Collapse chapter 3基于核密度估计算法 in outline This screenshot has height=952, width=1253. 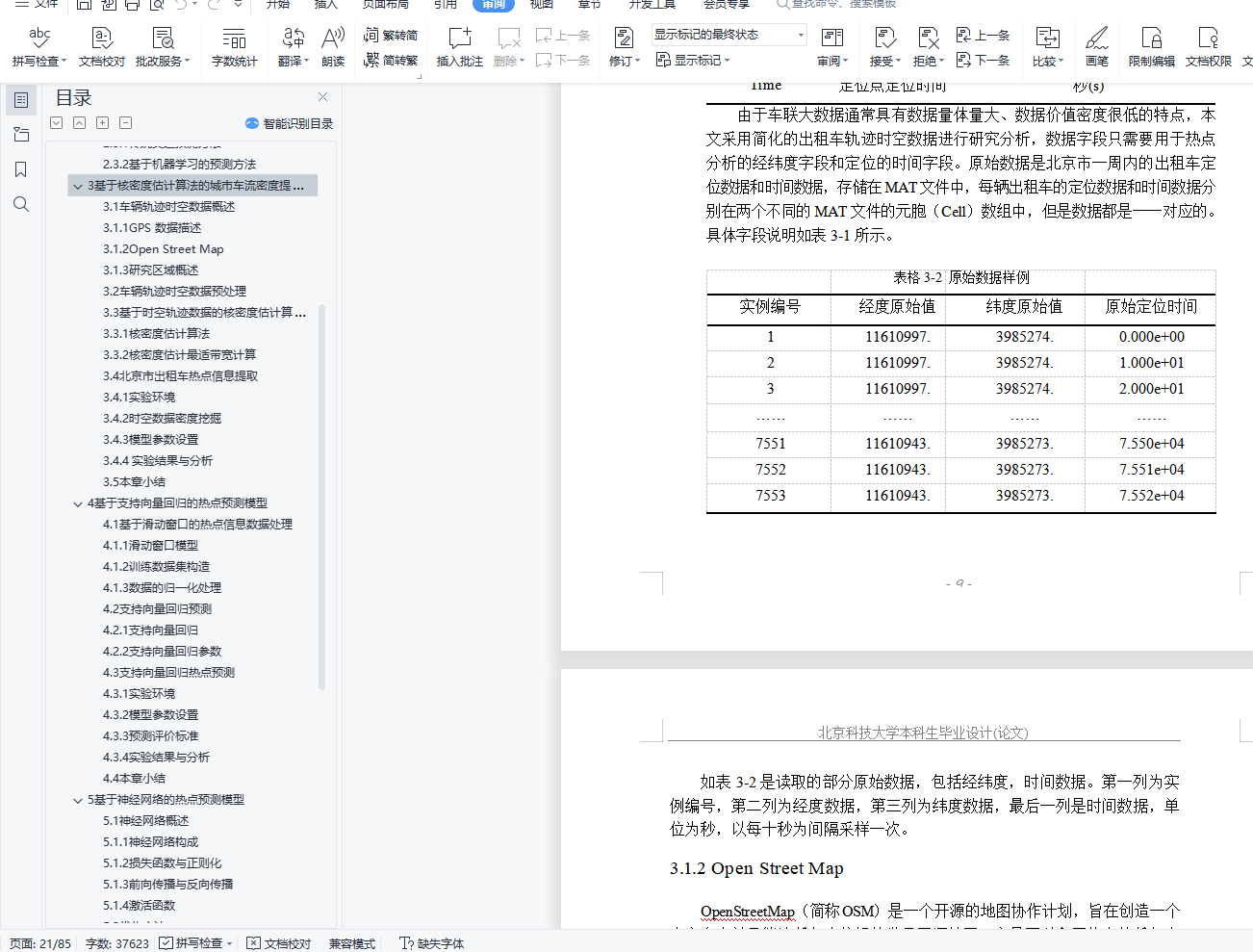pyautogui.click(x=78, y=186)
